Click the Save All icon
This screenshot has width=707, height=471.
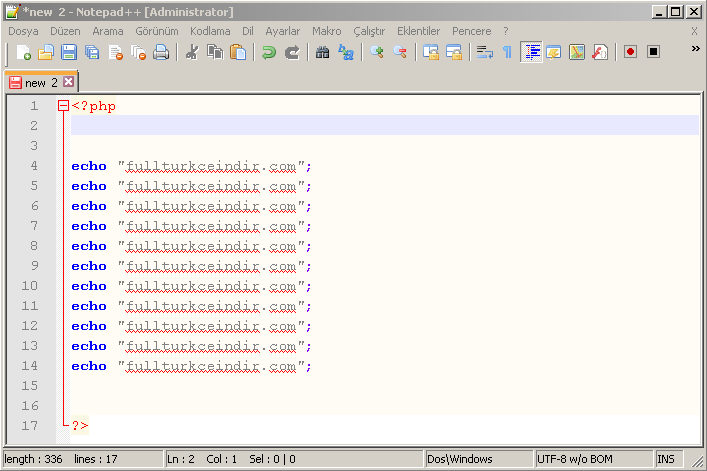pos(92,52)
